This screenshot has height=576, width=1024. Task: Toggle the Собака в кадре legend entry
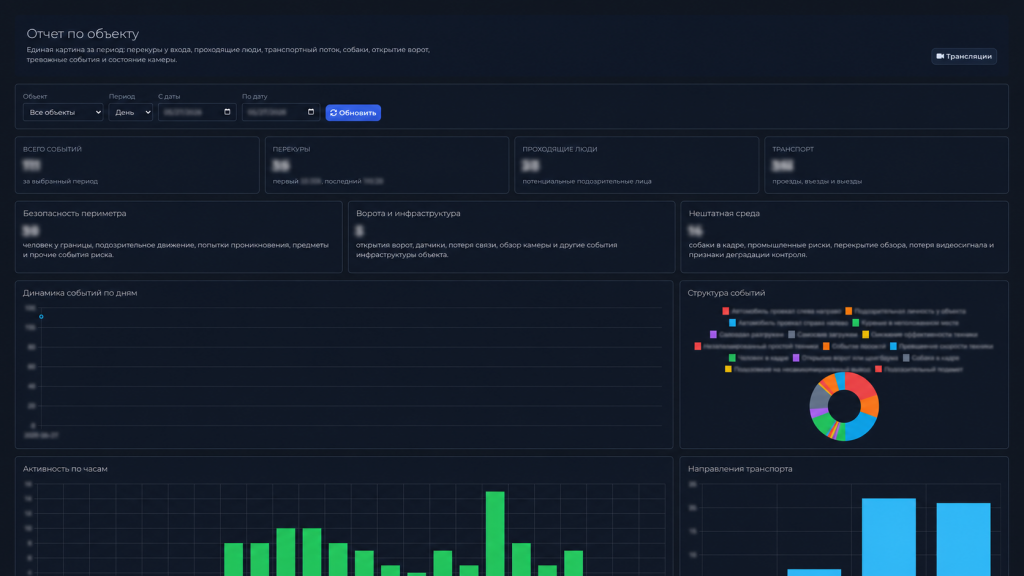coord(931,358)
